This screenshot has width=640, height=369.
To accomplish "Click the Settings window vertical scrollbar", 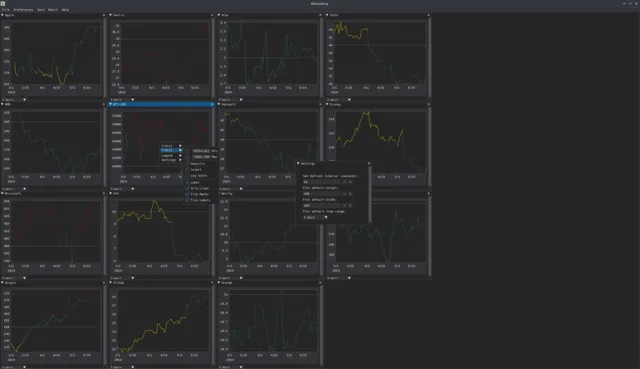I will [x=370, y=194].
